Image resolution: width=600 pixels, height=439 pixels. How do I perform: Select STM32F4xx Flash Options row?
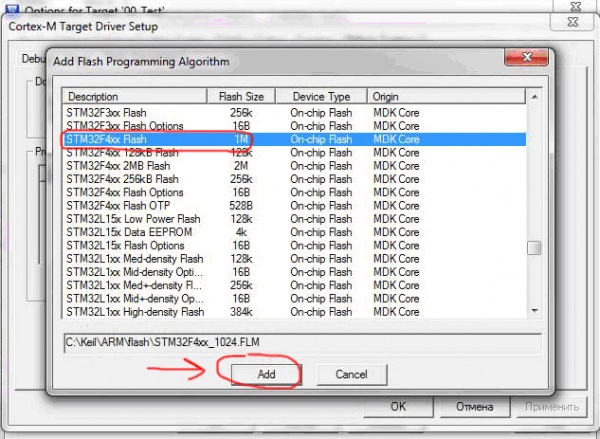tap(294, 193)
